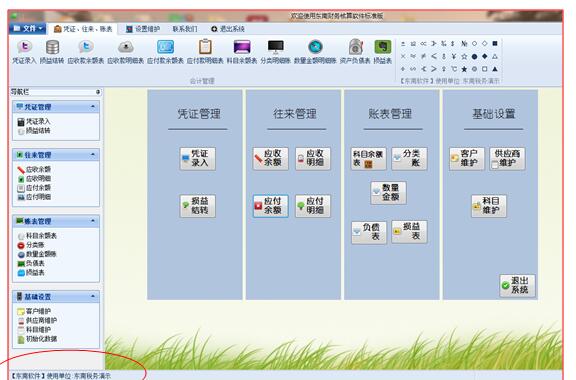This screenshot has width=576, height=380.
Task: Open 供应商维护 in the sidebar
Action: click(x=37, y=320)
